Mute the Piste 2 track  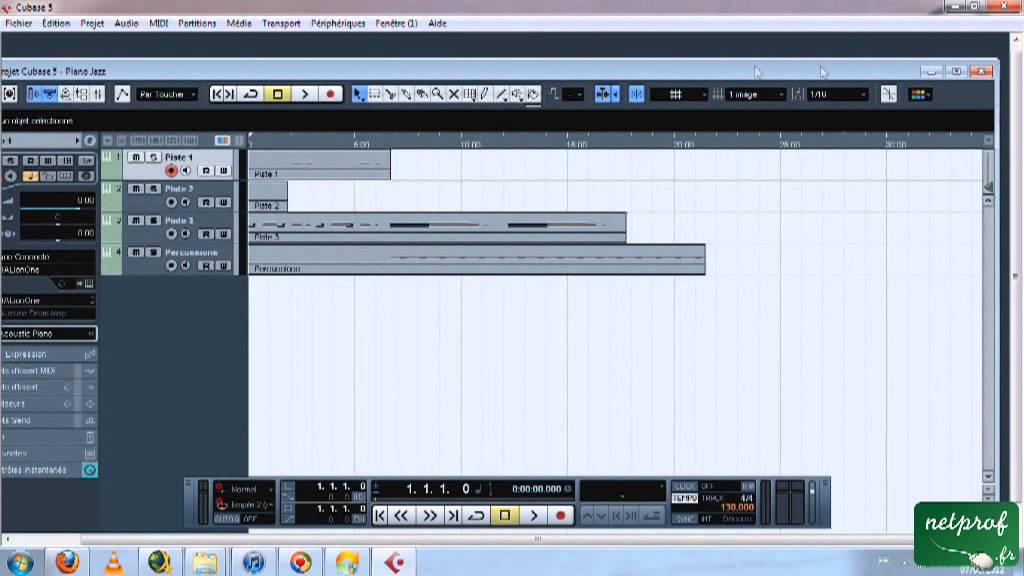(x=136, y=189)
